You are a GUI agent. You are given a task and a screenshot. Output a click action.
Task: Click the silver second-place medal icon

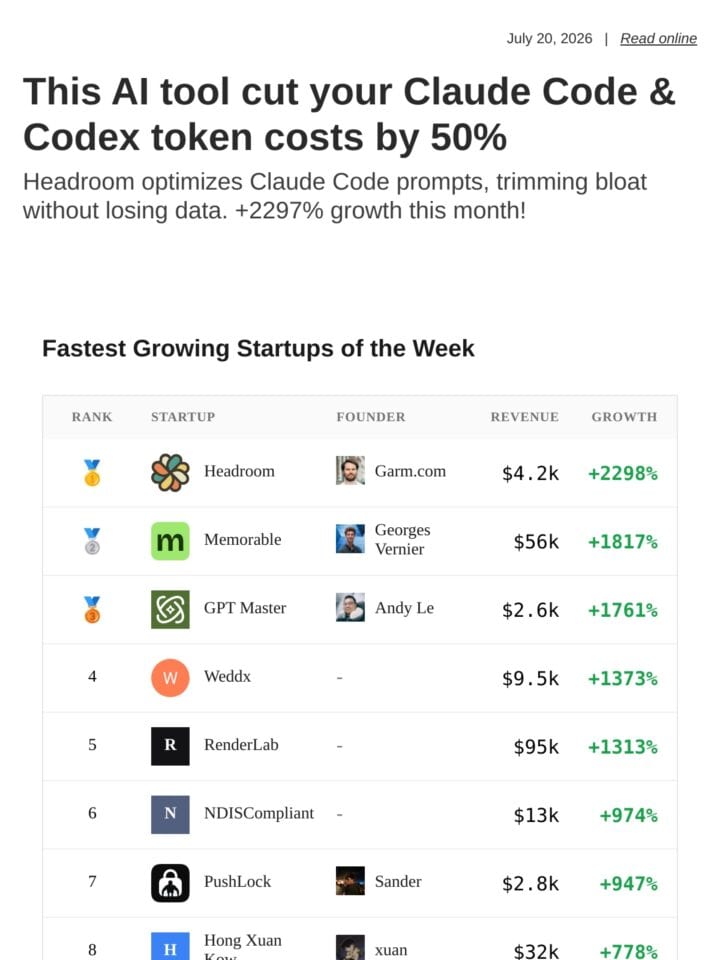pos(92,541)
